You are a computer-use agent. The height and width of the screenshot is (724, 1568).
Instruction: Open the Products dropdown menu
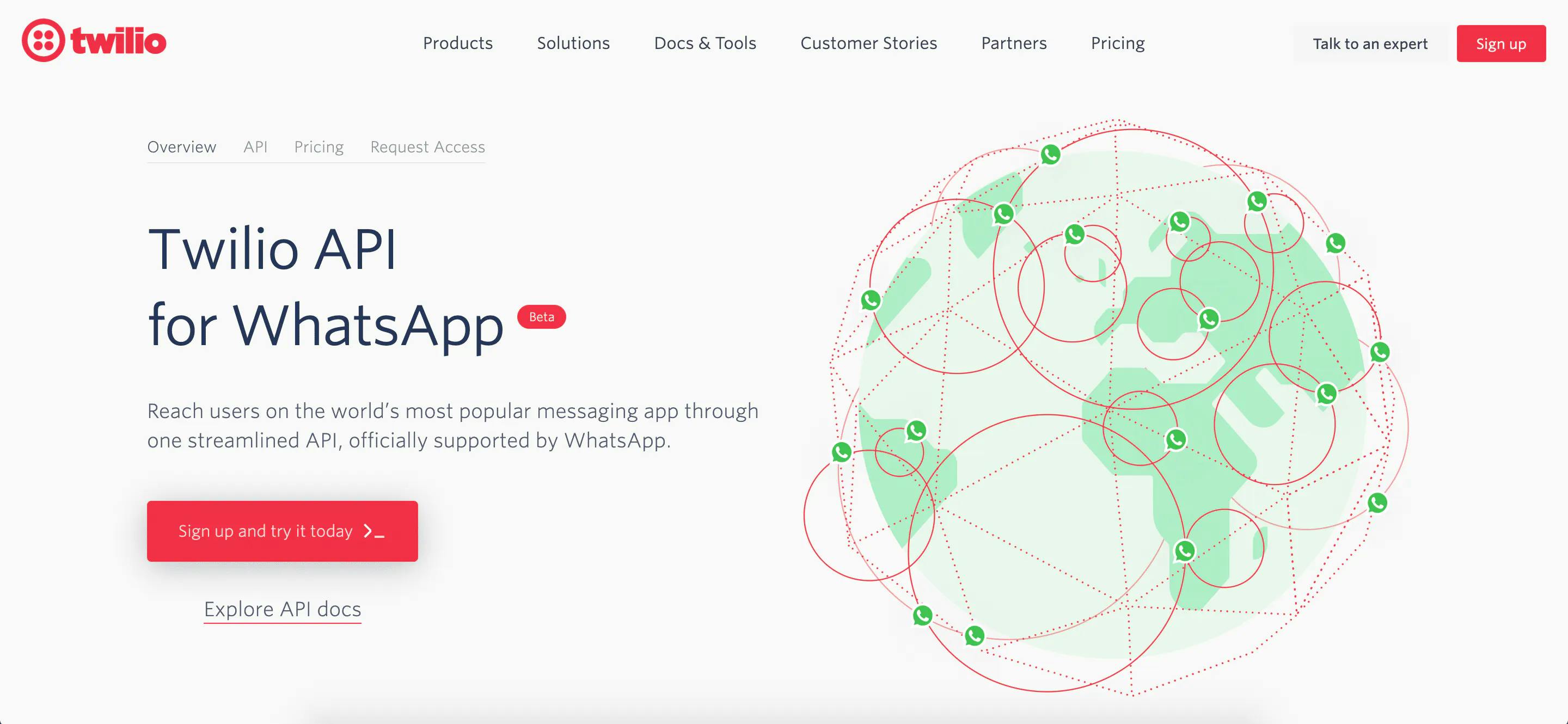pyautogui.click(x=457, y=42)
